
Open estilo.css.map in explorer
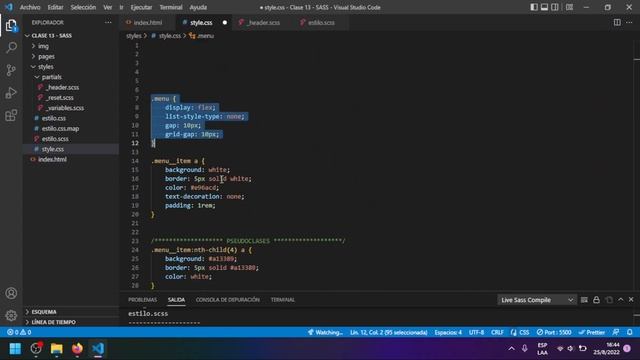[x=60, y=129]
